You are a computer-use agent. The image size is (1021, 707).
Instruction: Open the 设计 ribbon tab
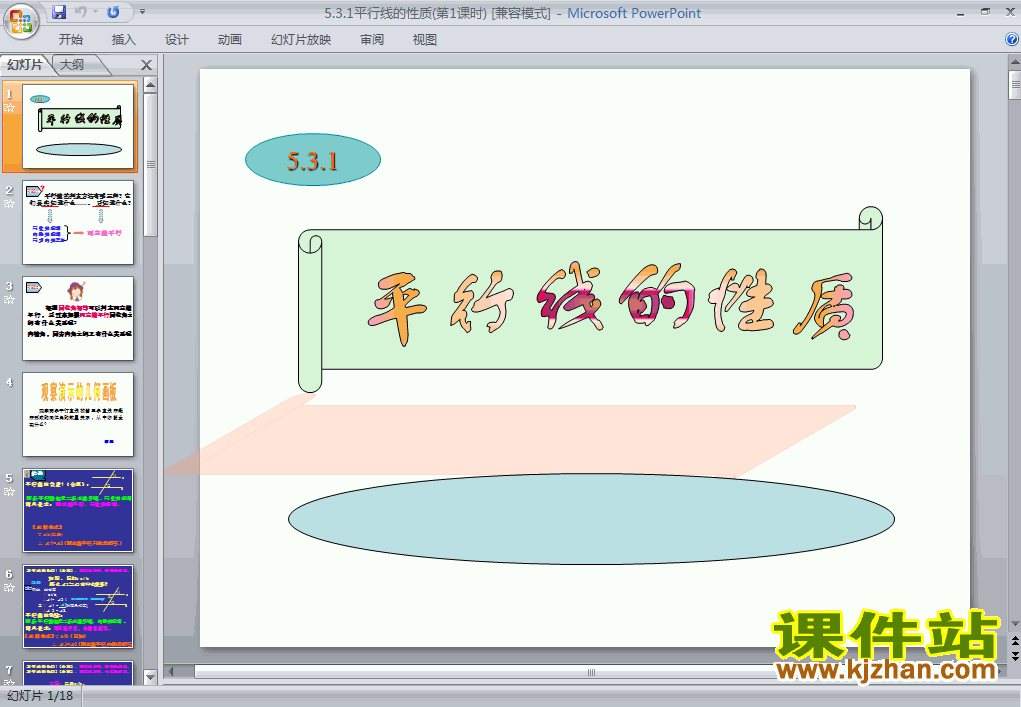[x=176, y=40]
